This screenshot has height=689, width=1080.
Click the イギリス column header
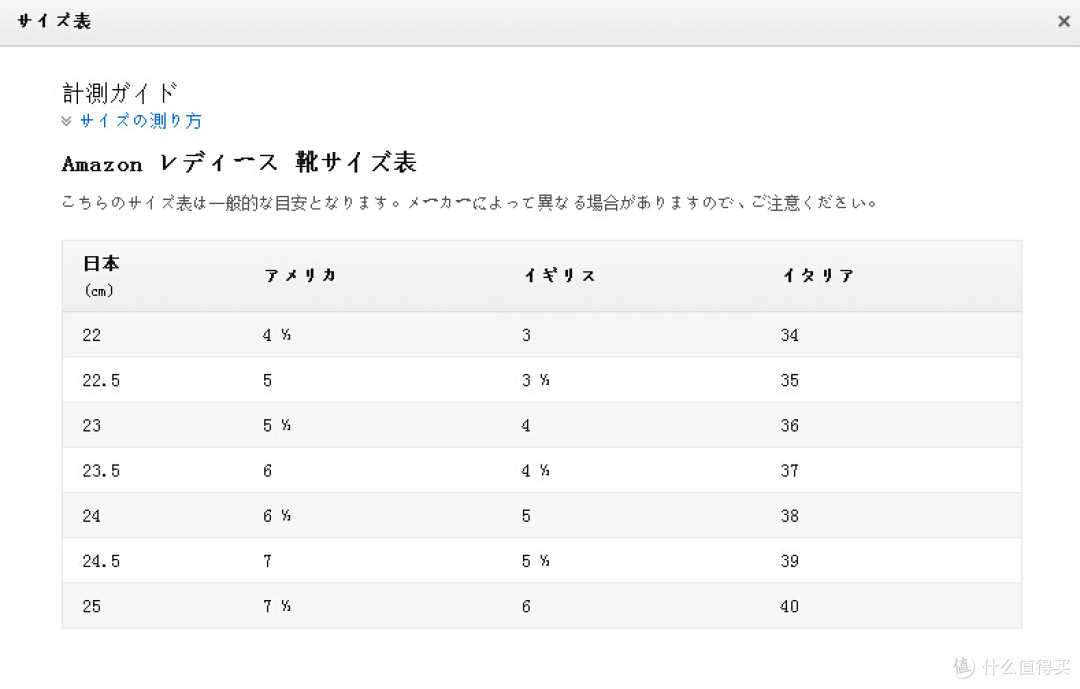559,276
